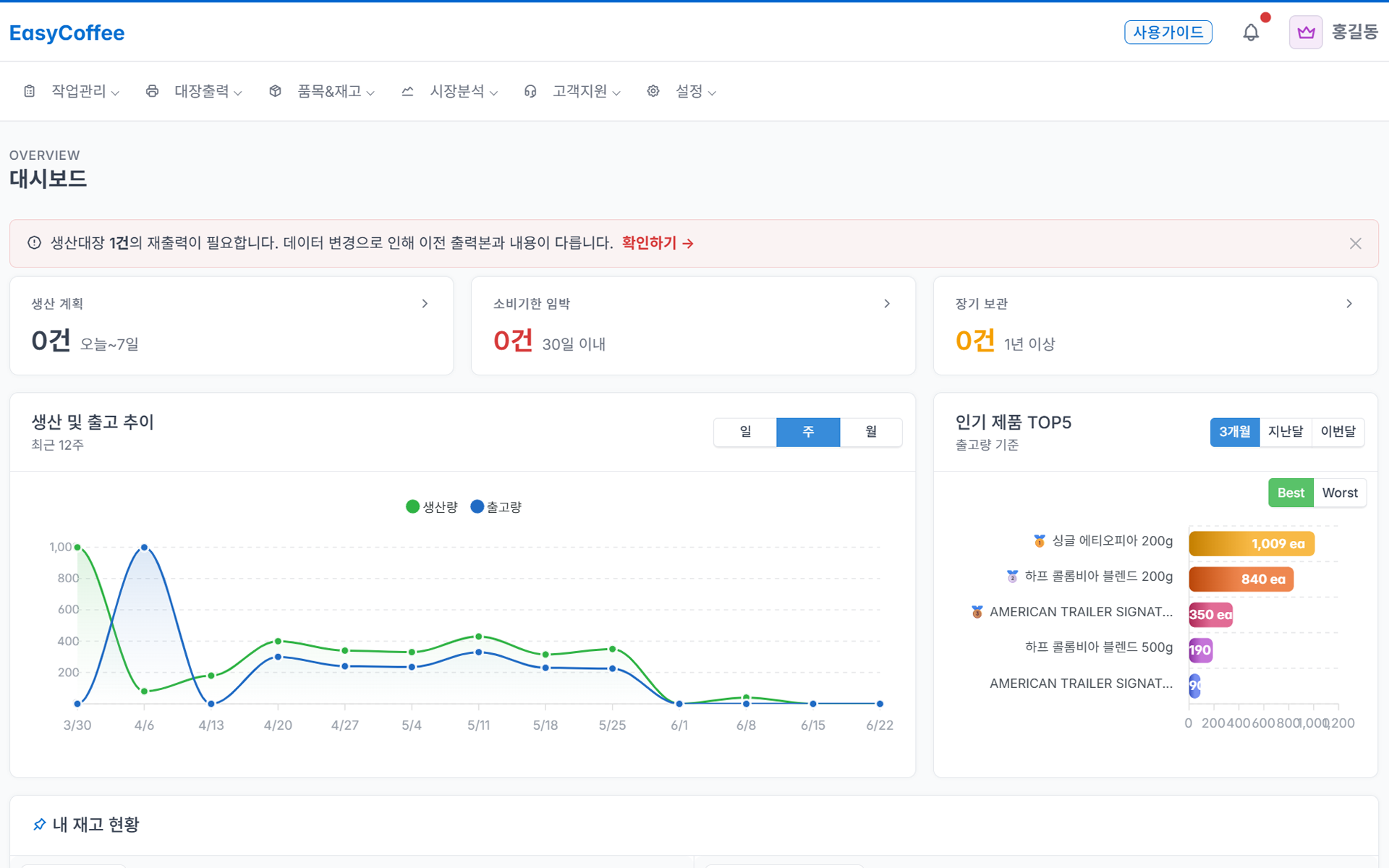Click the 350 ea bar
The height and width of the screenshot is (868, 1389).
pyautogui.click(x=1210, y=615)
